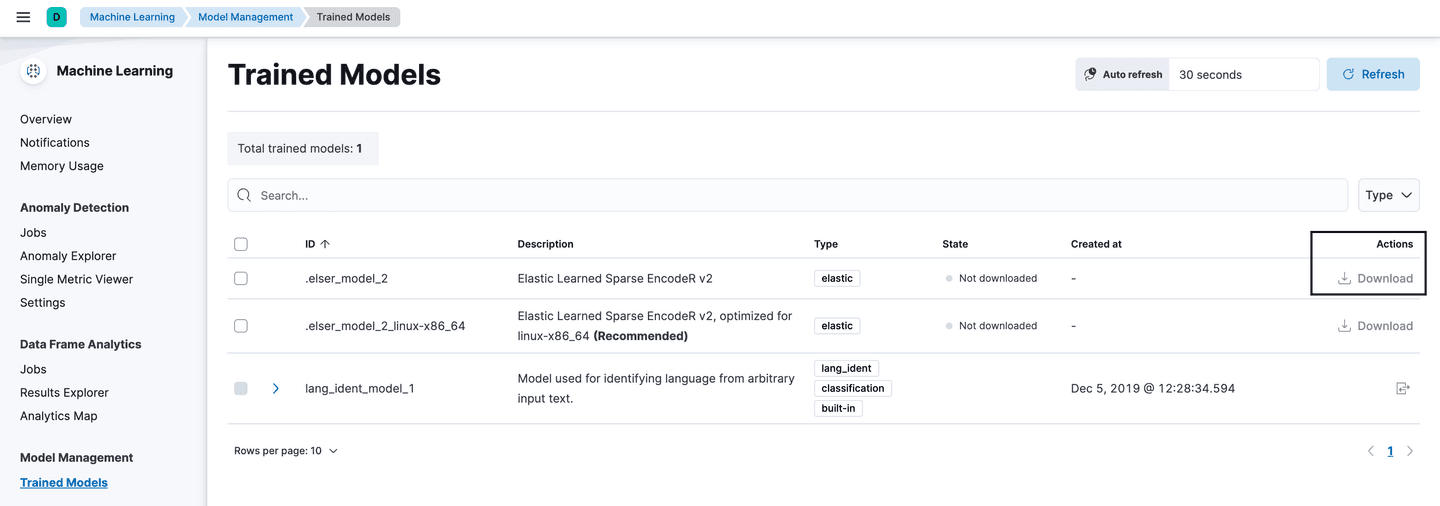Screen dimensions: 1440x506
Task: Open Anomaly Explorer in the sidebar
Action: tap(68, 256)
